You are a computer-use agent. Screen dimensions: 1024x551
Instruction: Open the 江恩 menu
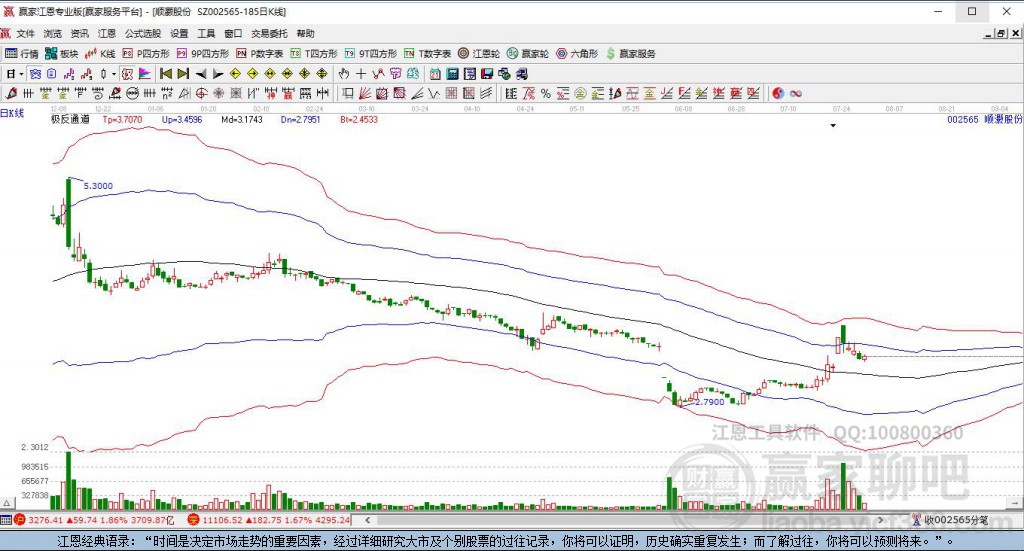pyautogui.click(x=106, y=33)
